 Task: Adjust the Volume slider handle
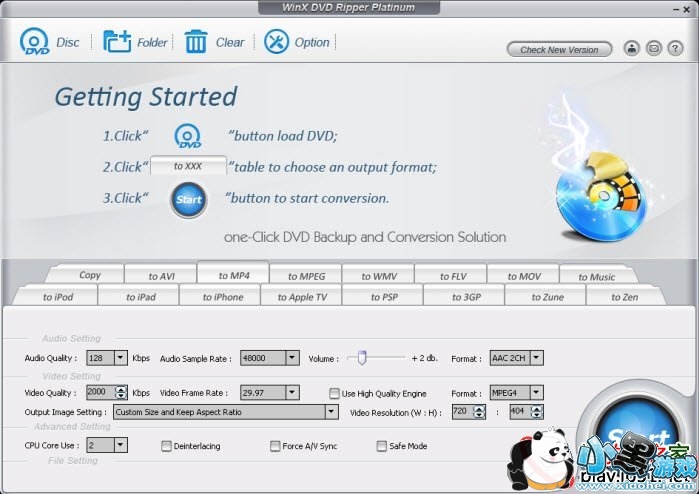coord(362,357)
